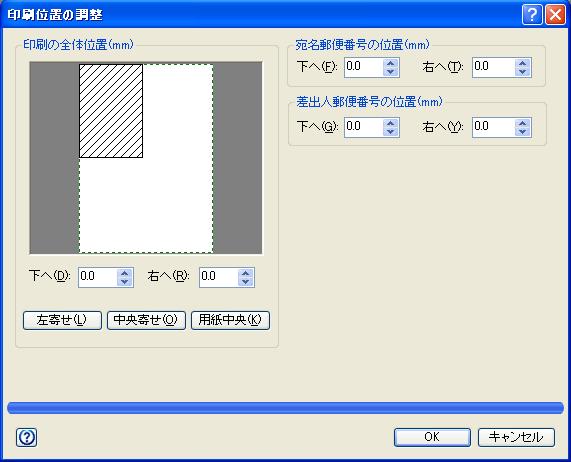Decrease 右へ(T) recipient postal code value

[523, 72]
